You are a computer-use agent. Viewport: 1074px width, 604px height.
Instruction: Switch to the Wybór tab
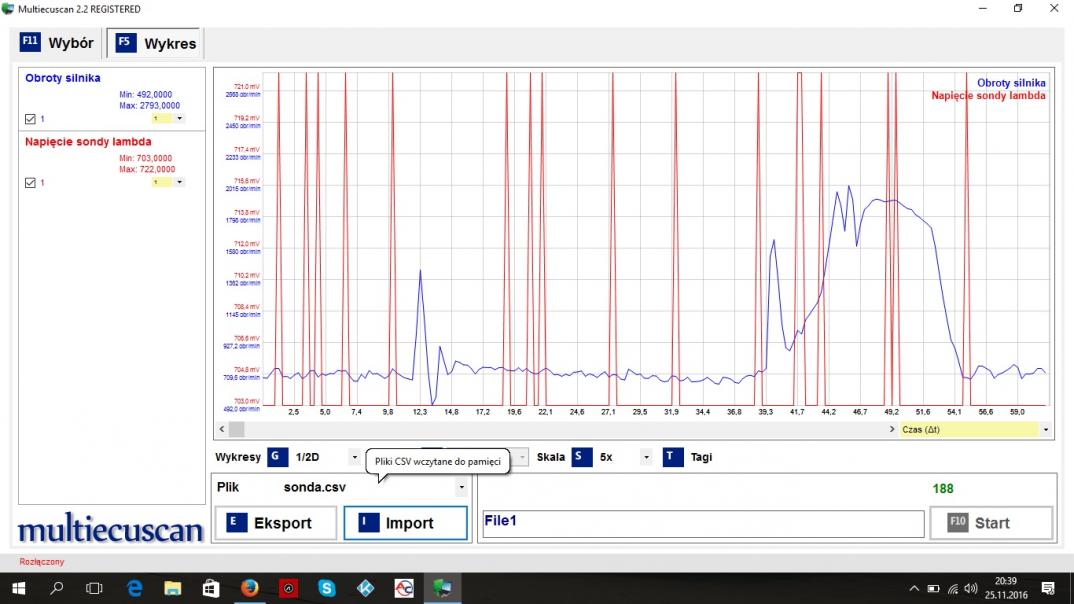[58, 43]
